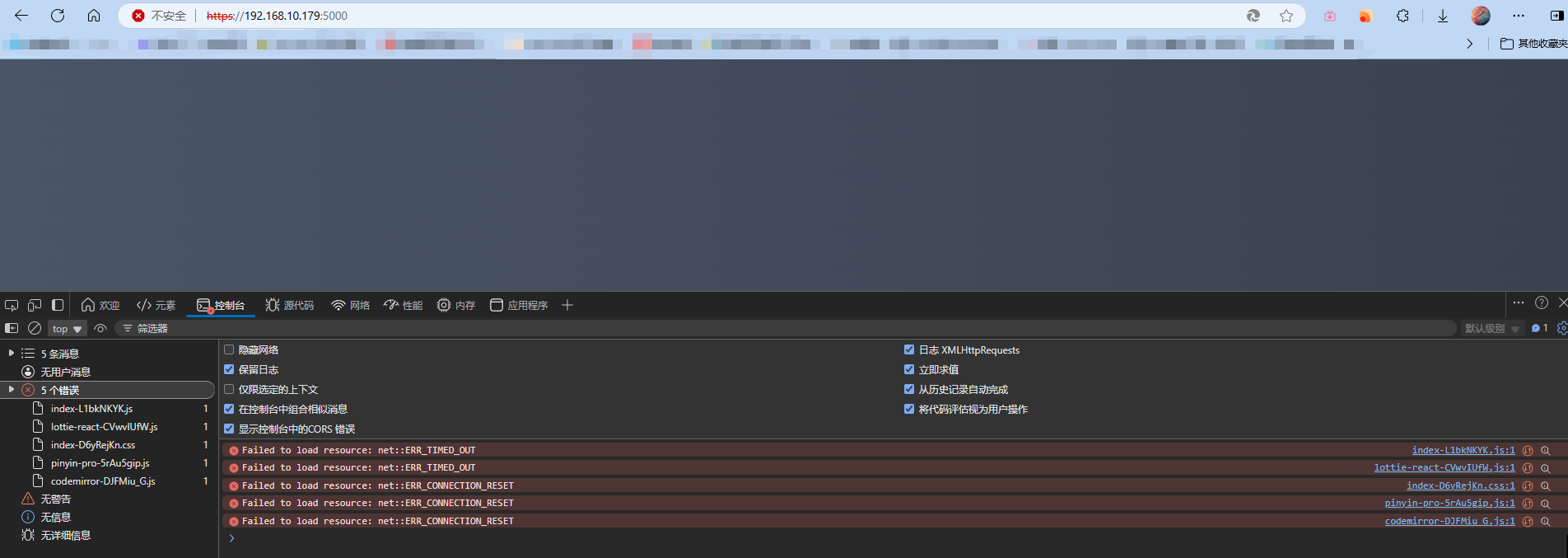Open the Extensions puzzle-piece menu
Viewport: 1568px width, 558px height.
click(x=1402, y=16)
